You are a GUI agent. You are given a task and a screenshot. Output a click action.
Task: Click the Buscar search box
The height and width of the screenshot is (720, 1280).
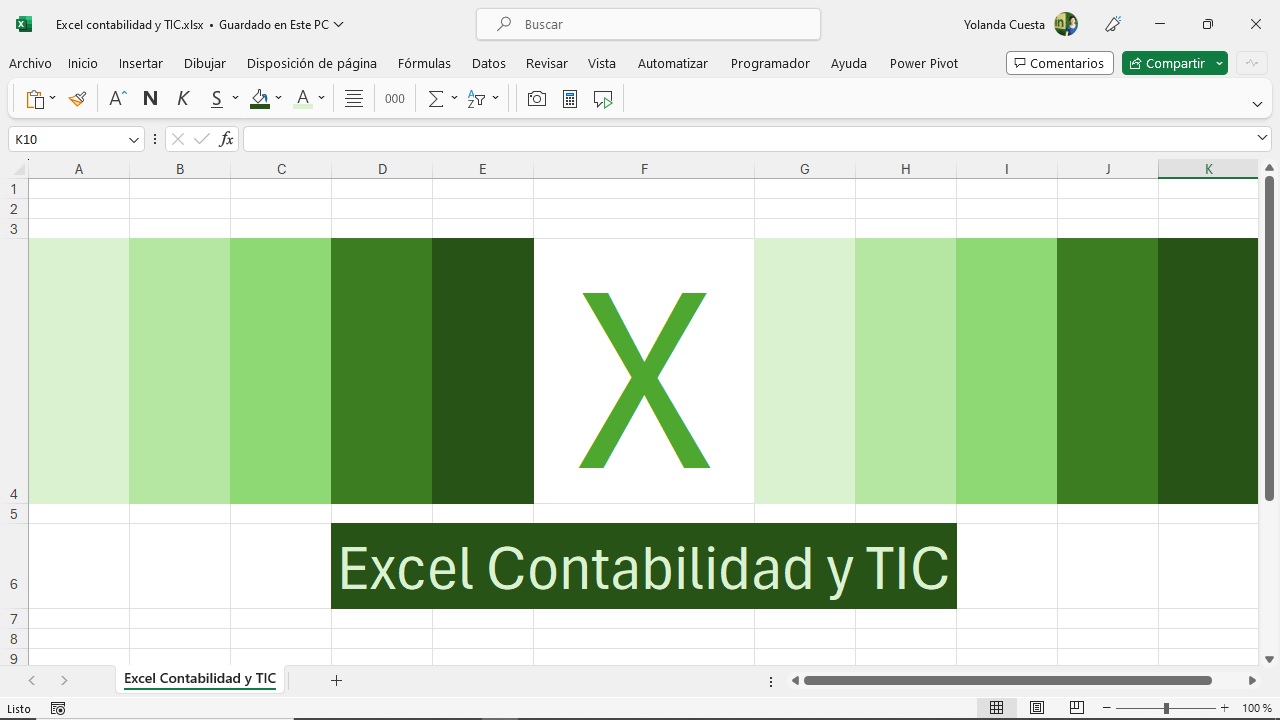pyautogui.click(x=648, y=24)
